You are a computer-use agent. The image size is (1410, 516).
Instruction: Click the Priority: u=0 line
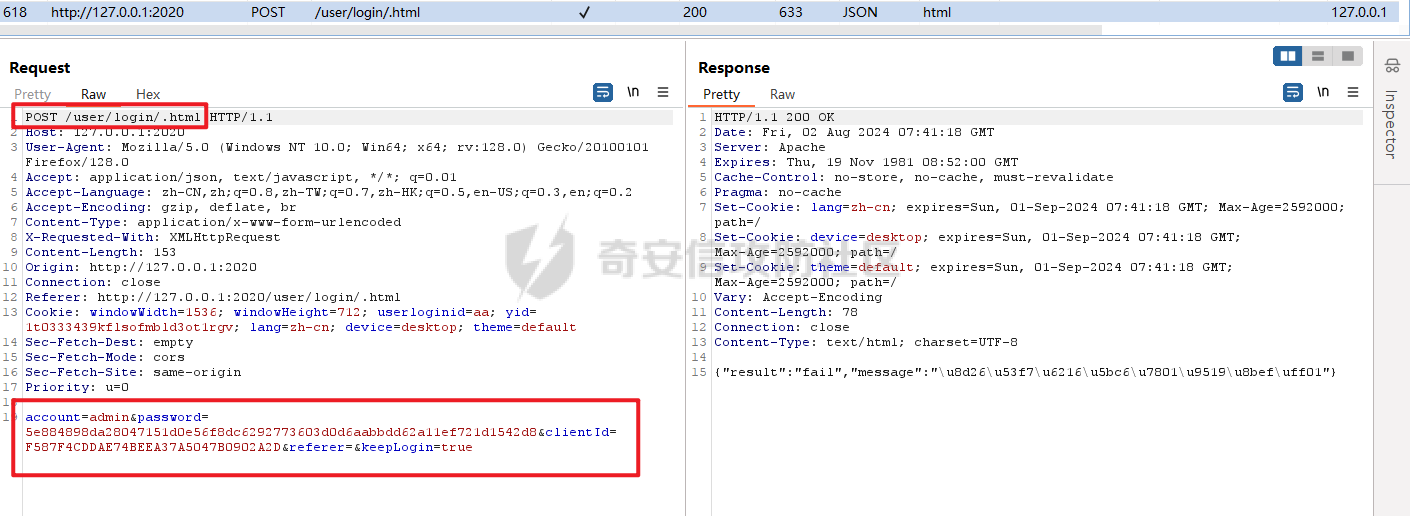click(x=77, y=387)
